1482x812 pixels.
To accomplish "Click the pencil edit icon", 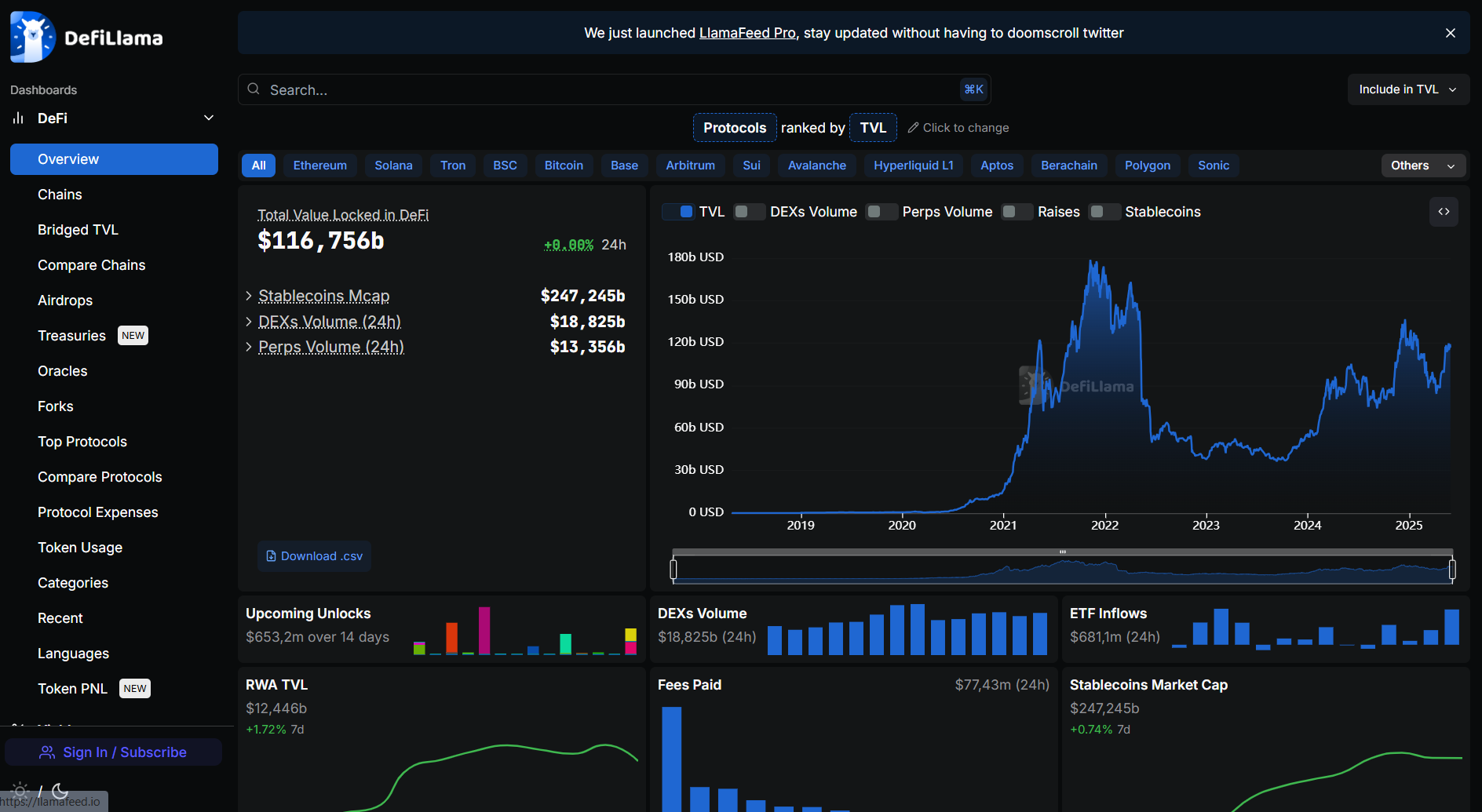I will (913, 128).
